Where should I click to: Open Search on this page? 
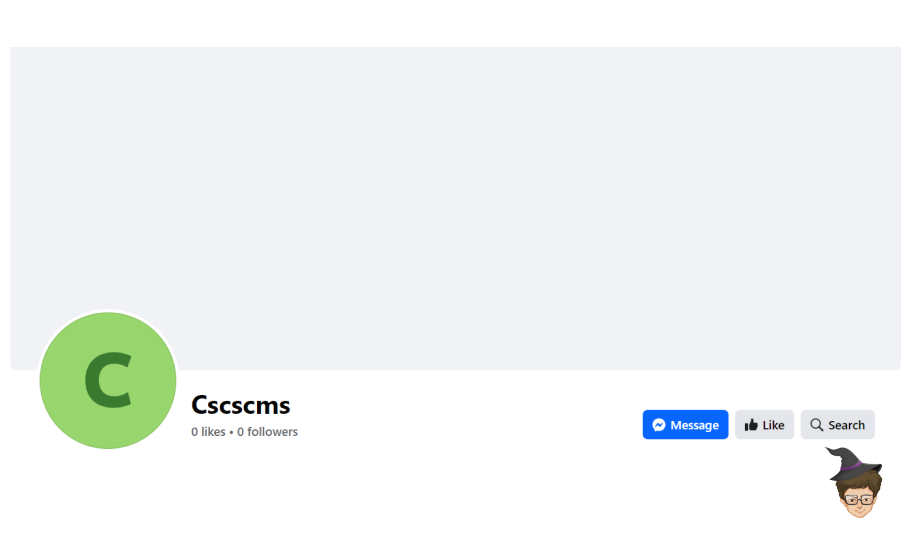838,425
